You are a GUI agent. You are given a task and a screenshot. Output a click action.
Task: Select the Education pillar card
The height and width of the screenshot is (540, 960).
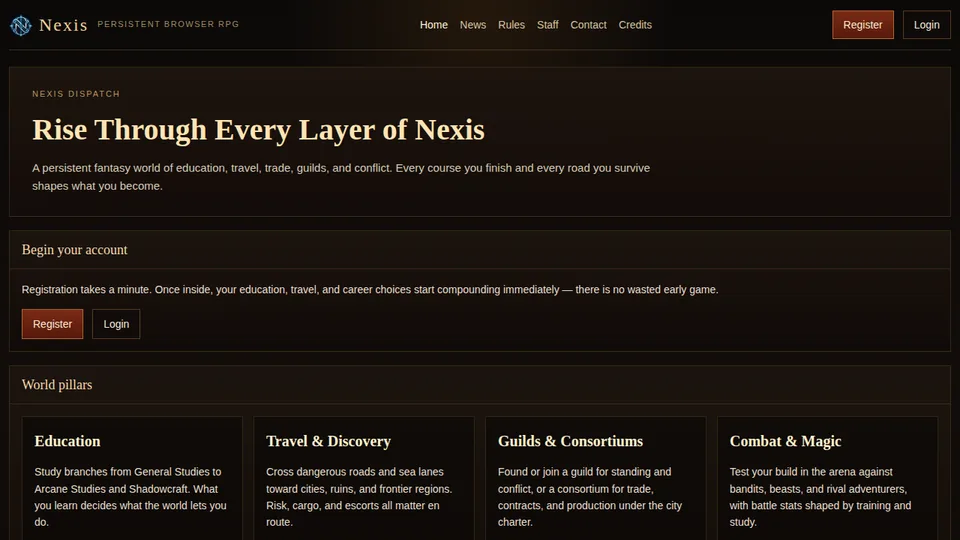click(x=132, y=478)
